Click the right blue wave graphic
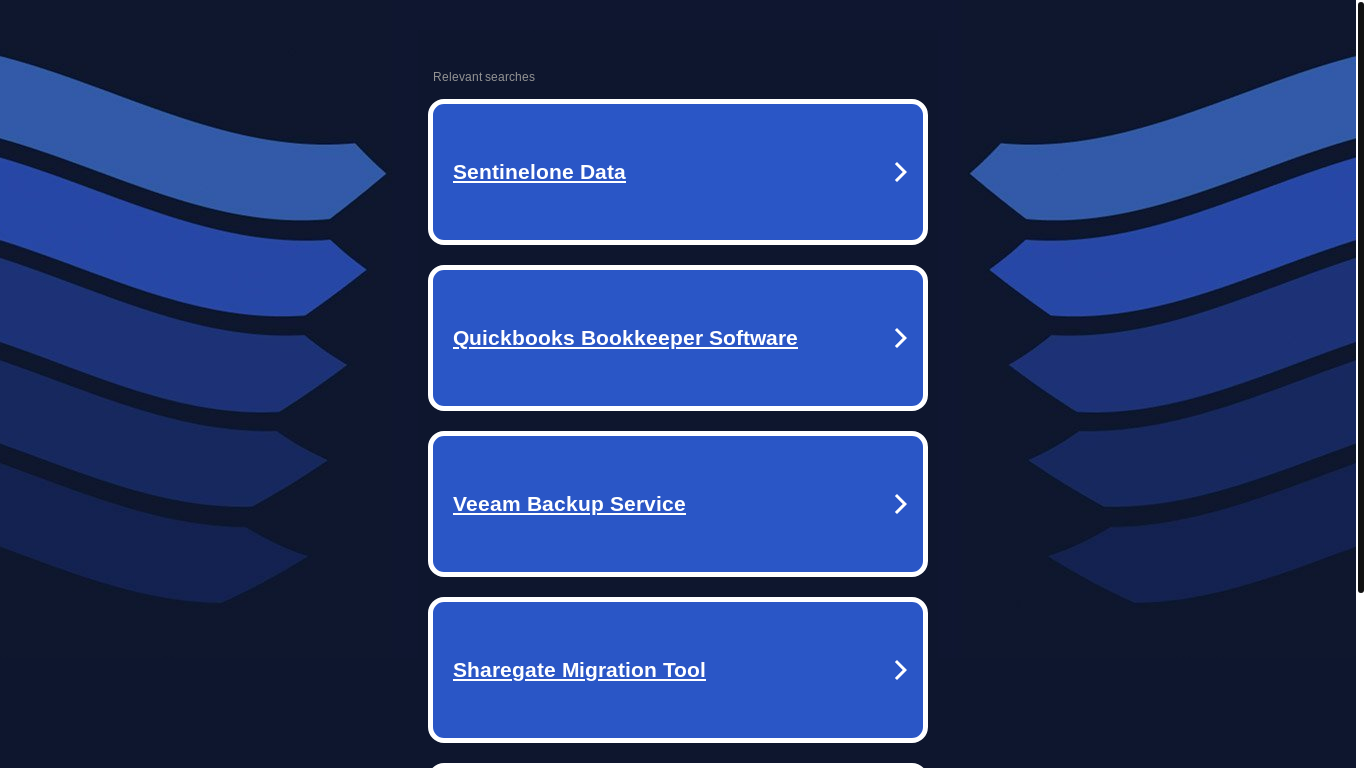This screenshot has width=1366, height=768. click(1165, 330)
